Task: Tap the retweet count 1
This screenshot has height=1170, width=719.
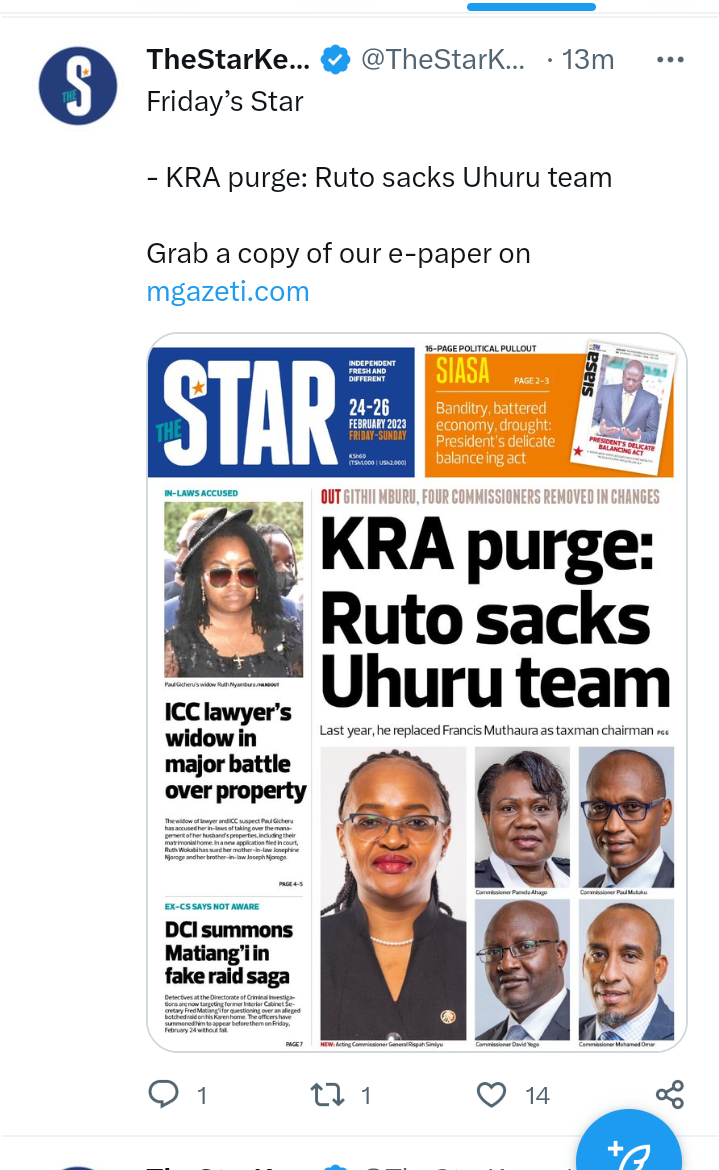Action: (365, 1095)
